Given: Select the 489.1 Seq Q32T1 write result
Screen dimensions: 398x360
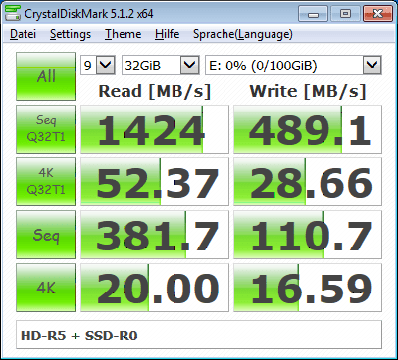Looking at the screenshot, I should point(307,130).
